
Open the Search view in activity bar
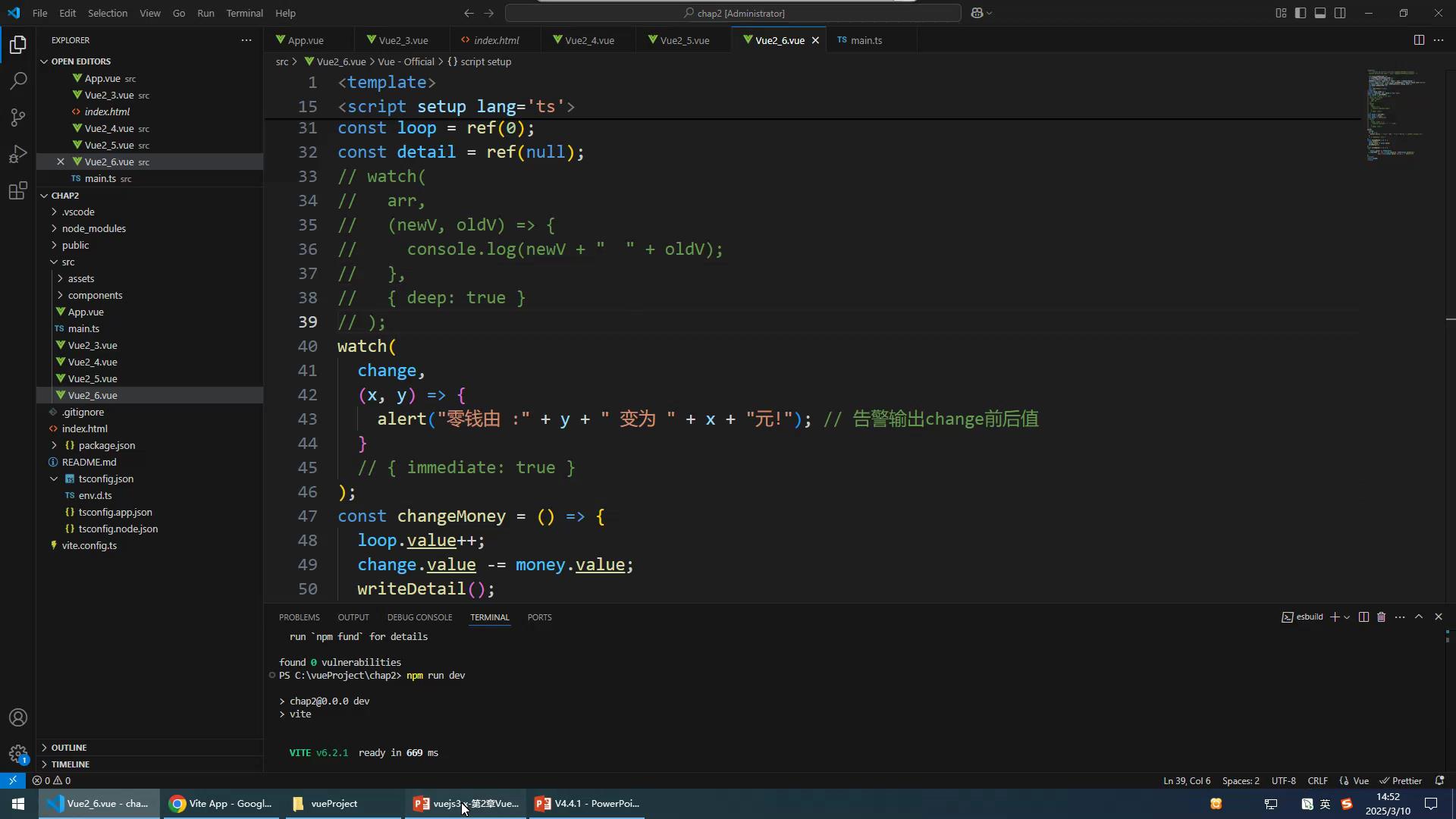[x=18, y=81]
